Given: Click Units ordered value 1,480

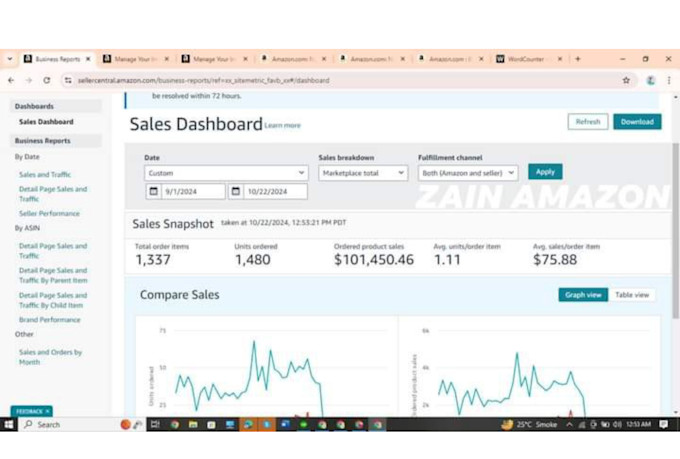Looking at the screenshot, I should point(252,260).
